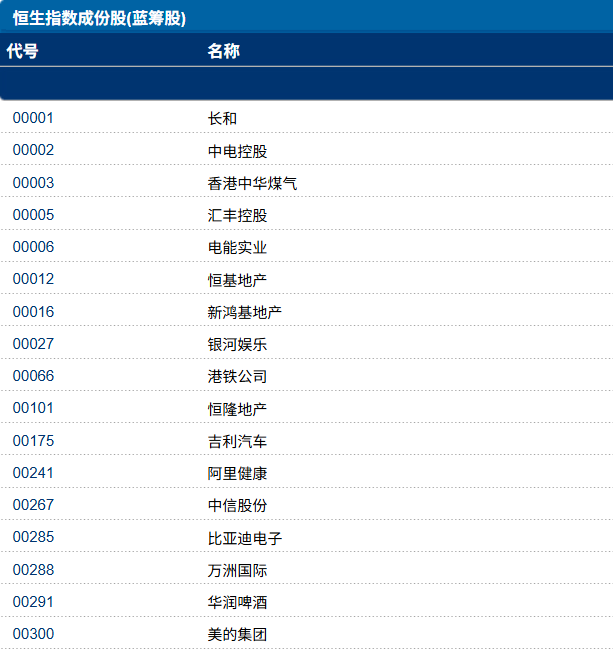Click the 00006 code link
This screenshot has height=654, width=613.
point(33,247)
